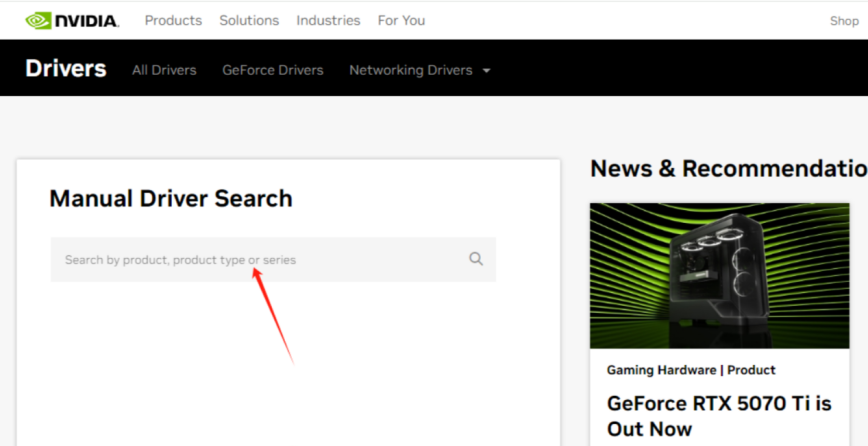Click the Gaming Hardware | Product label
The width and height of the screenshot is (868, 446).
691,370
